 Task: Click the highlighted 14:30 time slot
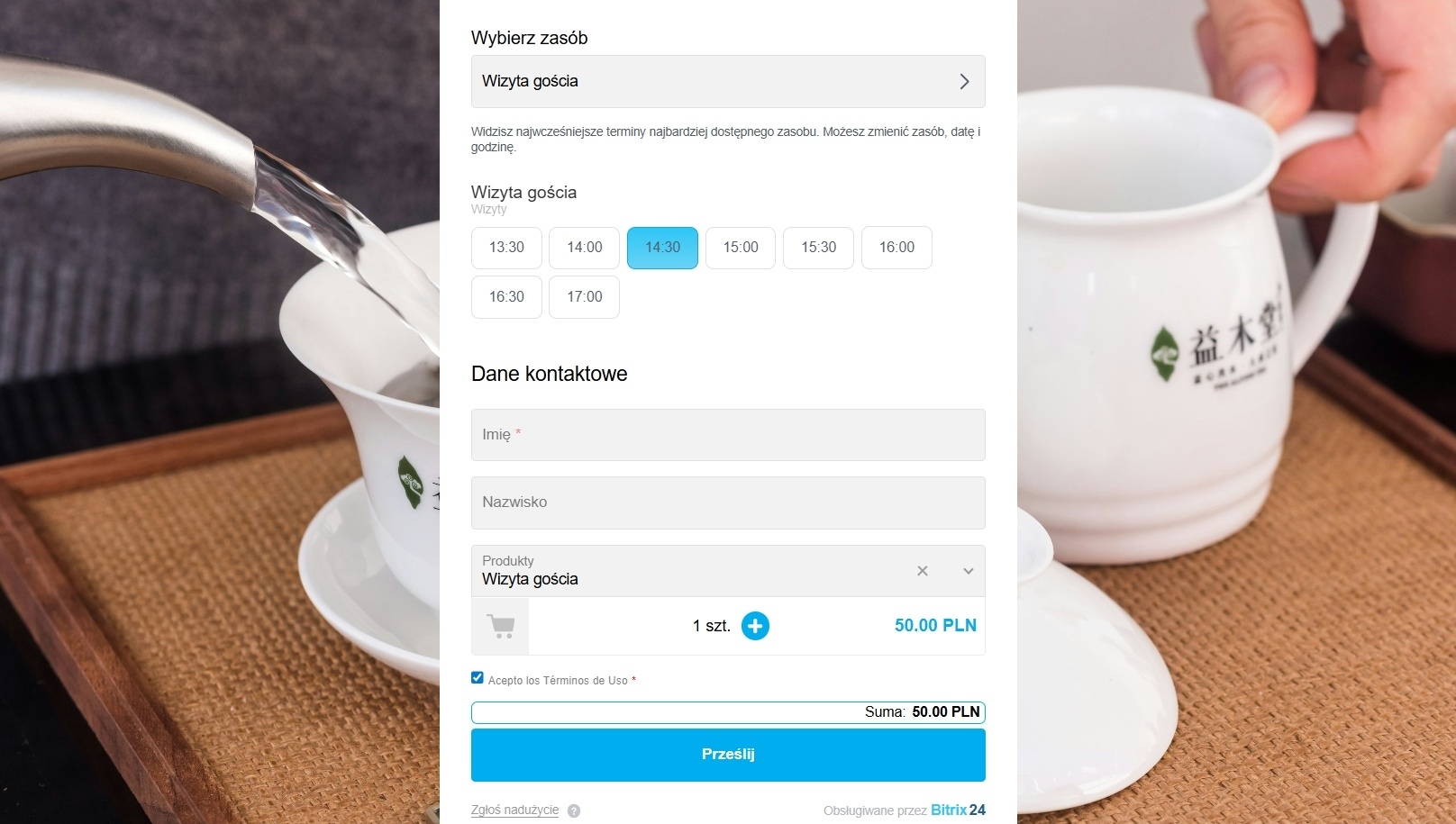click(662, 248)
